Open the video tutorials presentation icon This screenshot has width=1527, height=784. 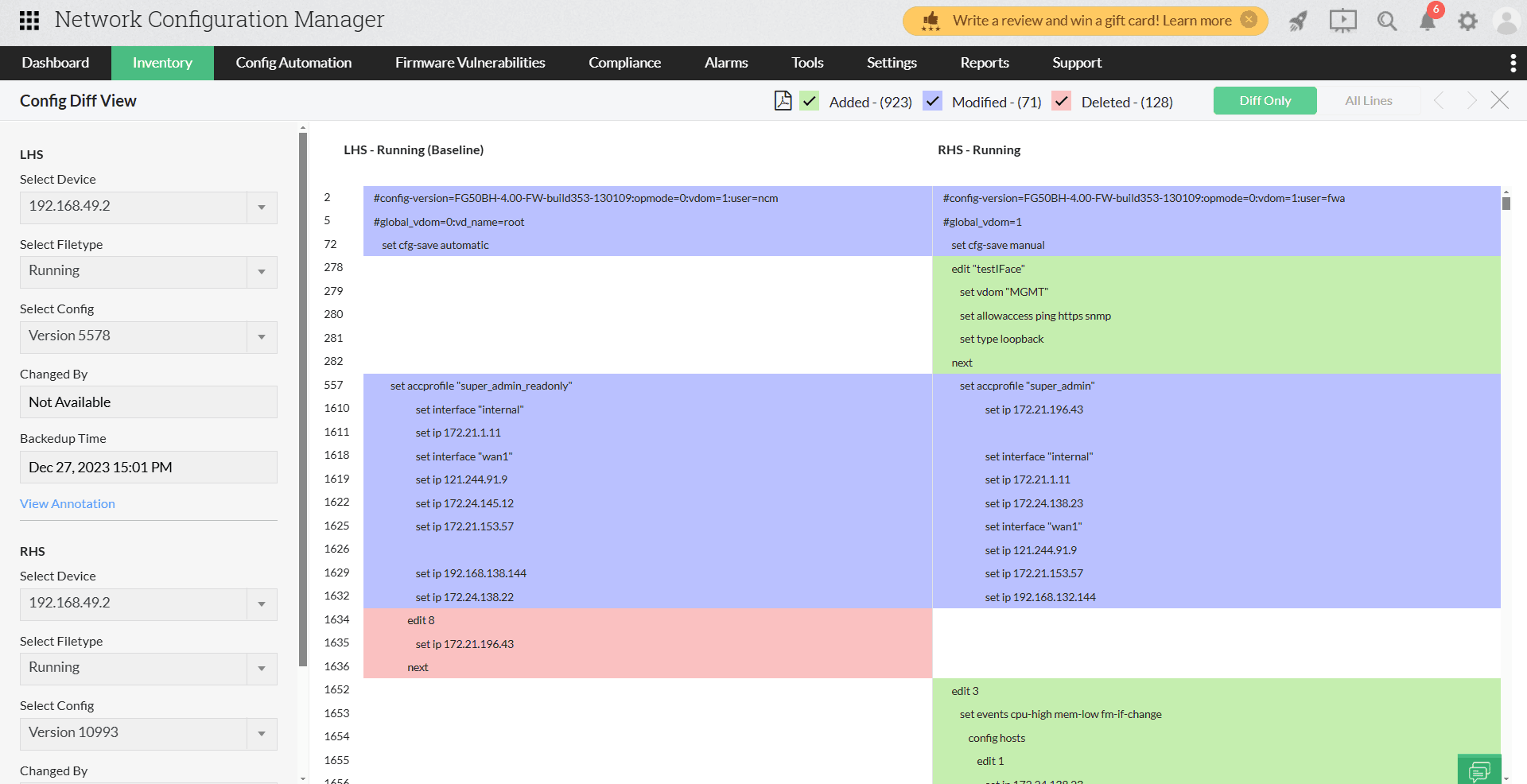click(x=1342, y=21)
